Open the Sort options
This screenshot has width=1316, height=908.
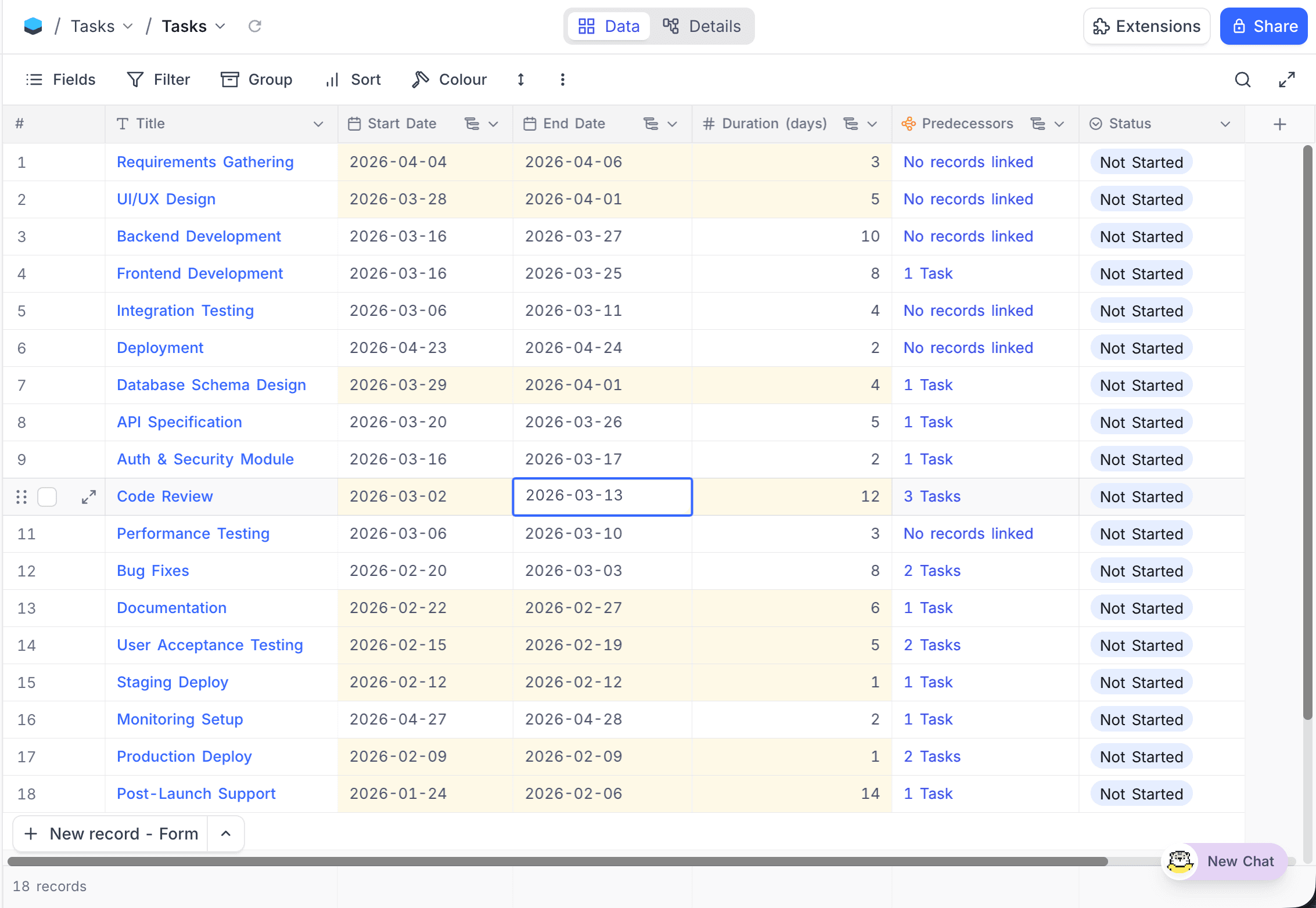pyautogui.click(x=352, y=80)
